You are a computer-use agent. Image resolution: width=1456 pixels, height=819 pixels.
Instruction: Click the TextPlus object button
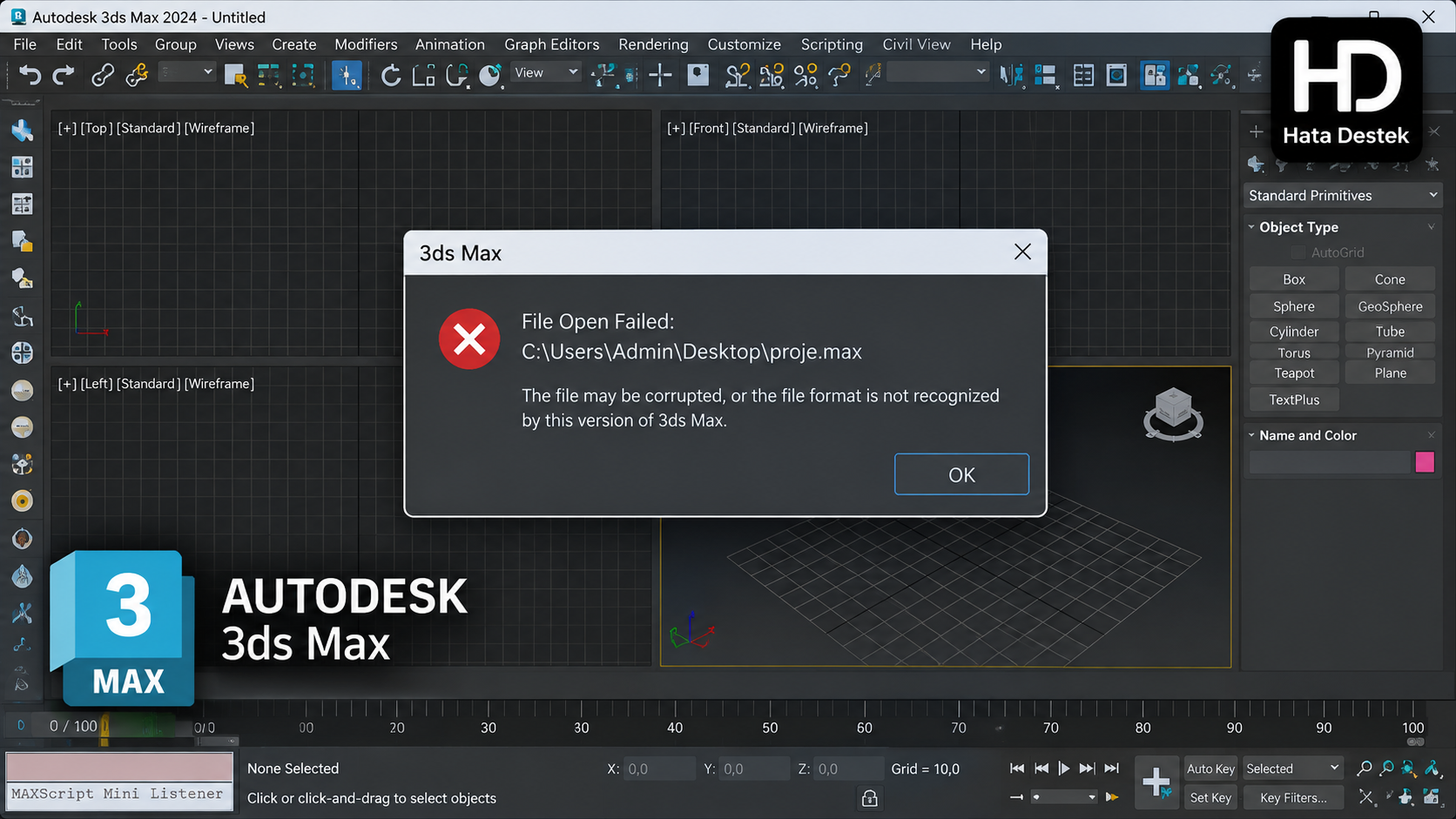pyautogui.click(x=1294, y=399)
